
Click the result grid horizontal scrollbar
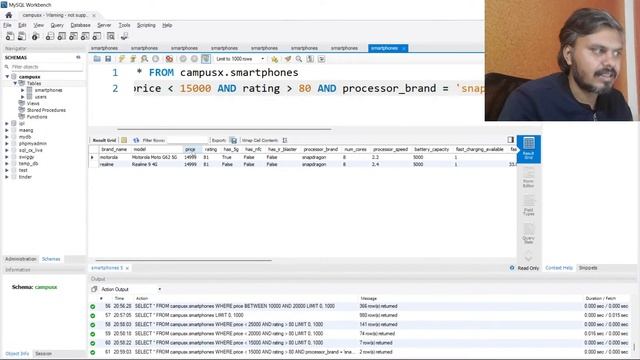click(x=183, y=260)
